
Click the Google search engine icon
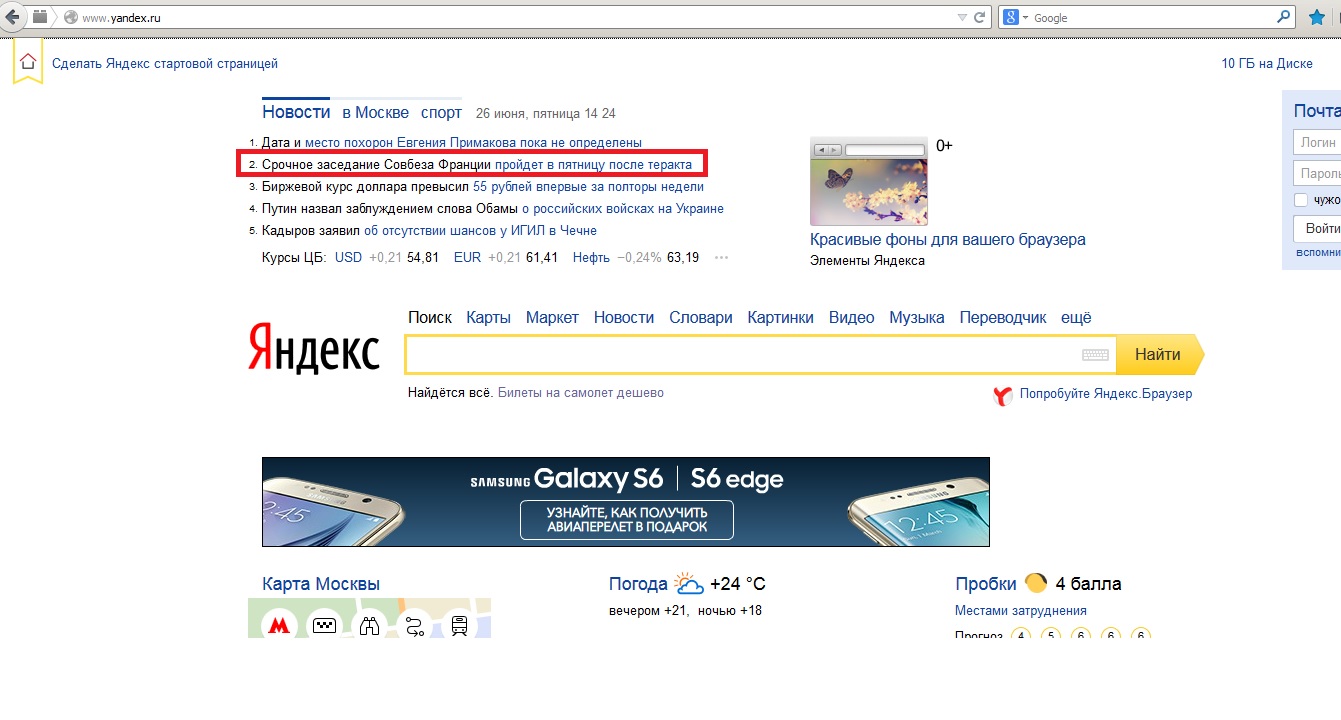click(1011, 17)
